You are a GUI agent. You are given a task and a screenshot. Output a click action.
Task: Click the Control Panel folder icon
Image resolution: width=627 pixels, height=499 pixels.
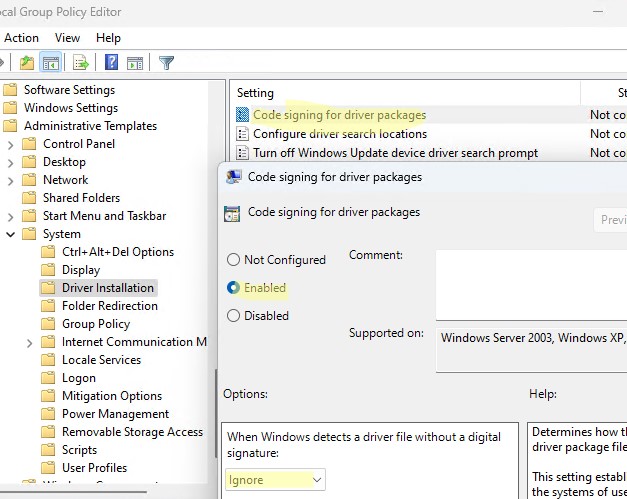pyautogui.click(x=29, y=144)
